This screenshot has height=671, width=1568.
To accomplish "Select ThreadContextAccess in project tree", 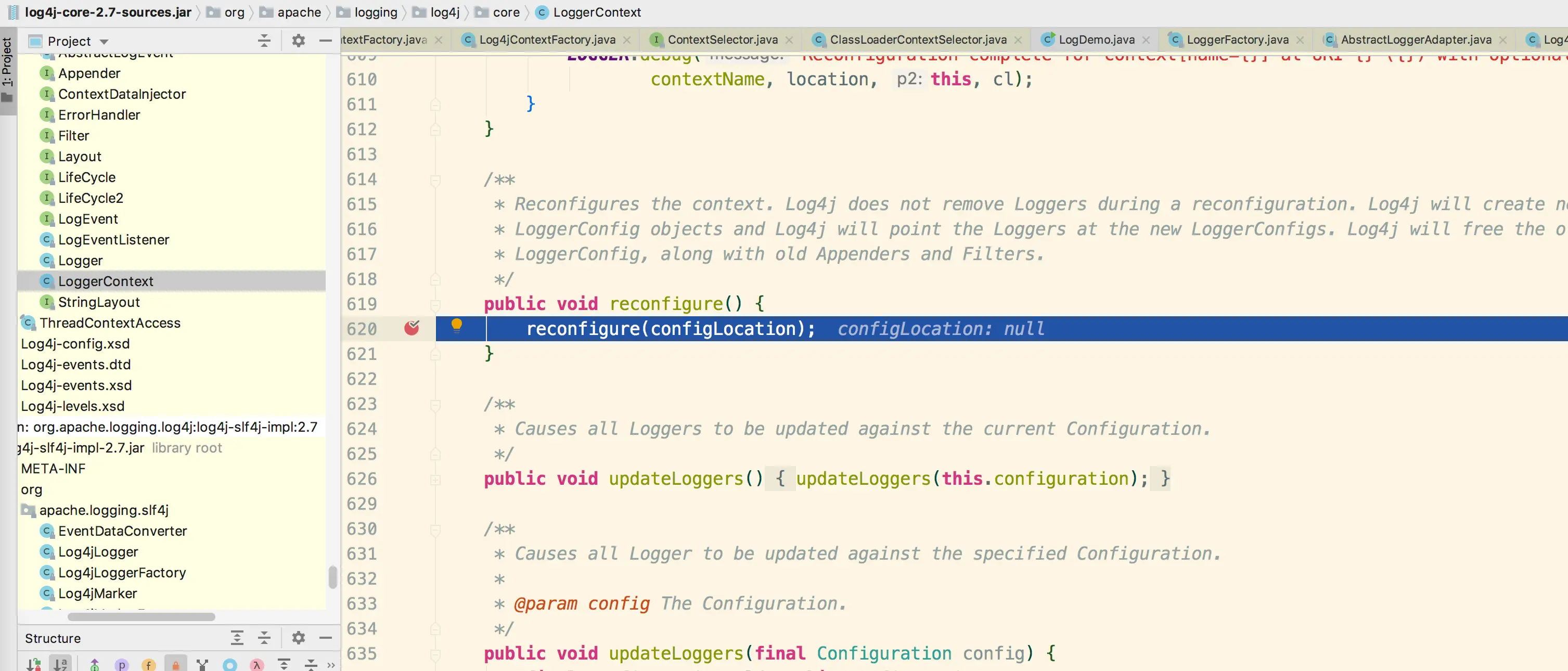I will point(110,322).
